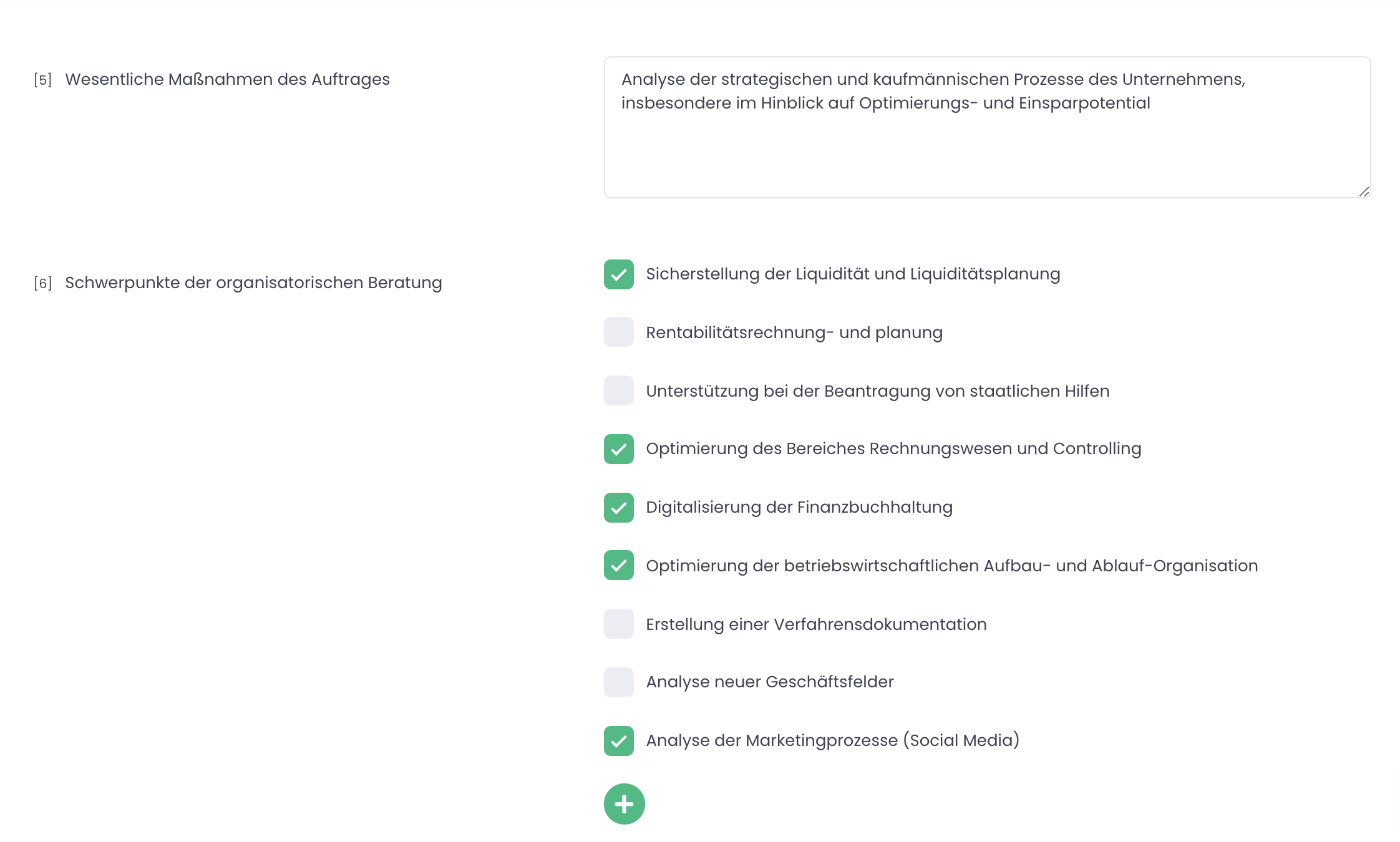Uncheck Optimierung des Bereiches Rechnungswesen und Controlling
The image size is (1400, 842).
click(x=618, y=449)
